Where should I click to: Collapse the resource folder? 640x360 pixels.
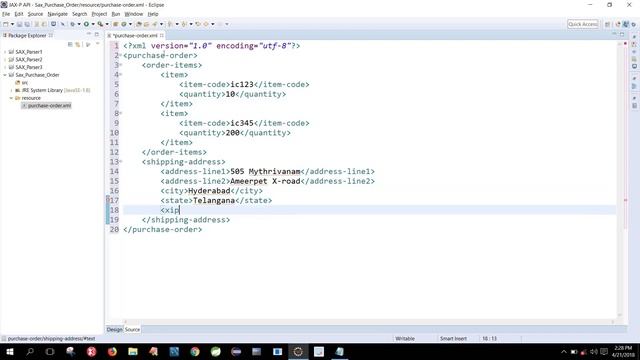11,98
